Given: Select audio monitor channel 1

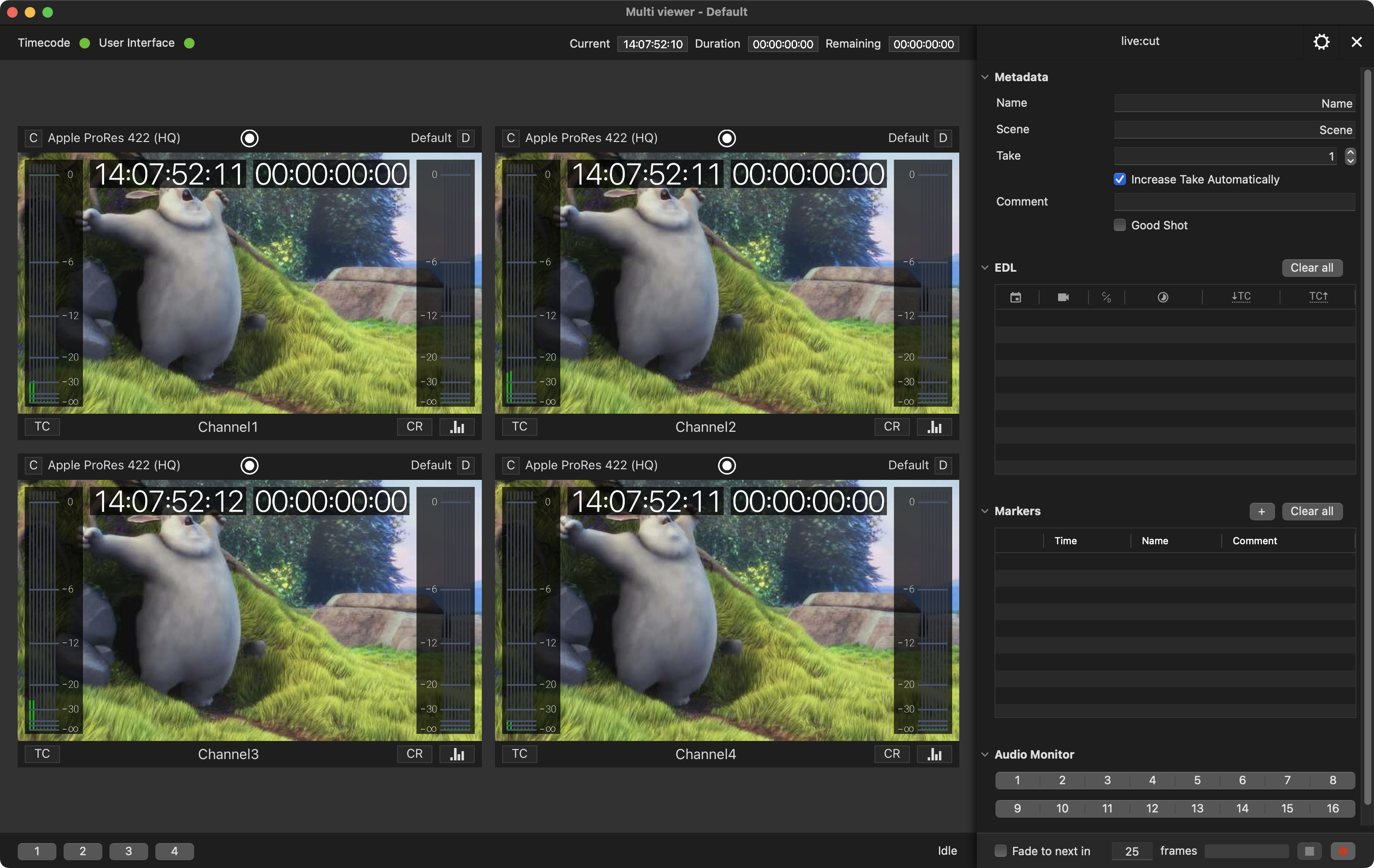Looking at the screenshot, I should tap(1017, 780).
